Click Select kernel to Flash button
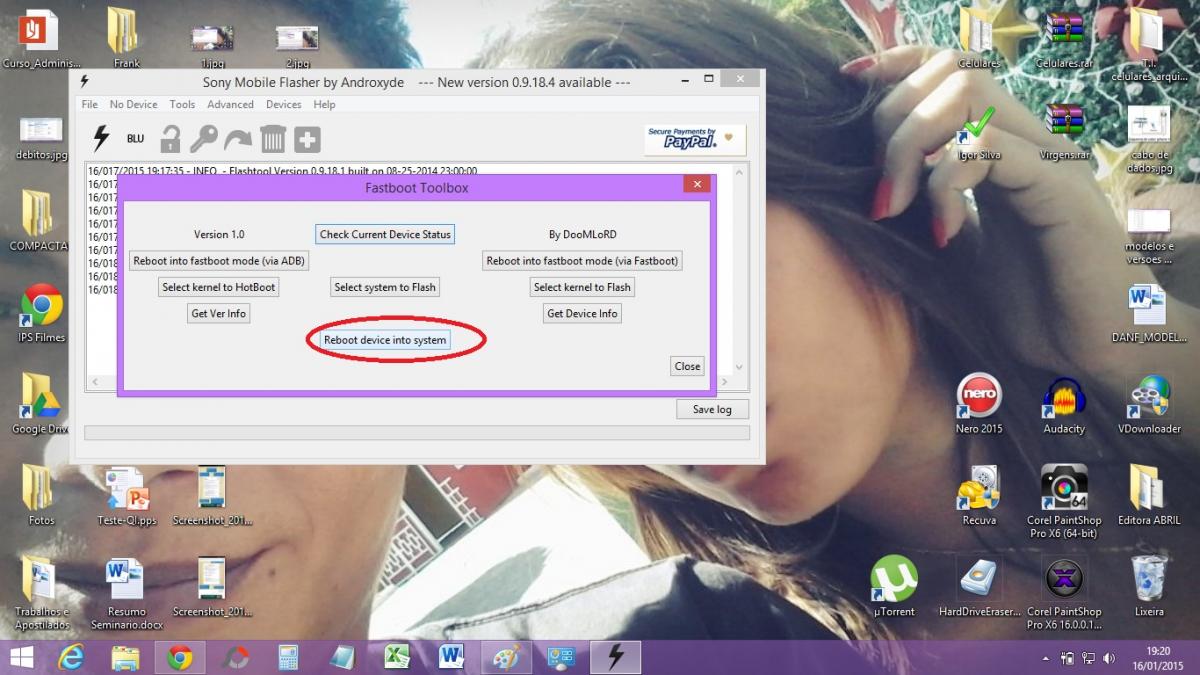 pos(582,287)
